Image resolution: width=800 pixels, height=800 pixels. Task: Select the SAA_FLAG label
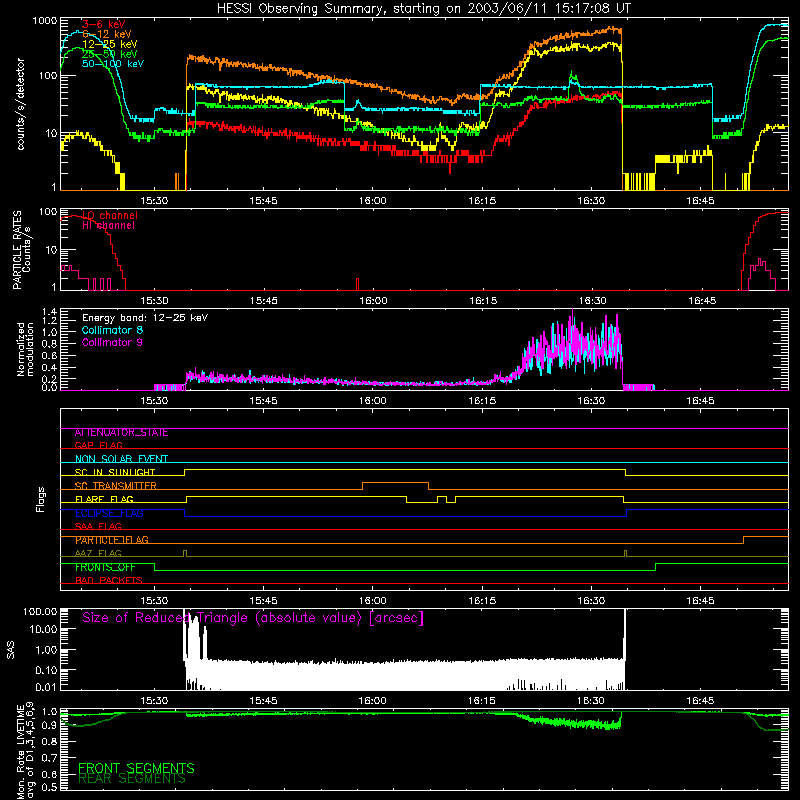[x=98, y=527]
